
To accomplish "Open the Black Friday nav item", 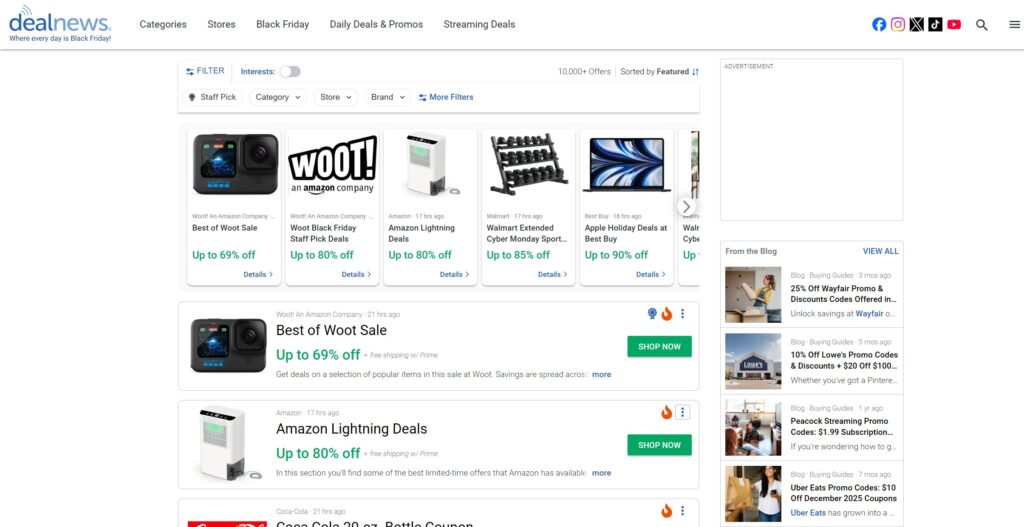I will (282, 24).
